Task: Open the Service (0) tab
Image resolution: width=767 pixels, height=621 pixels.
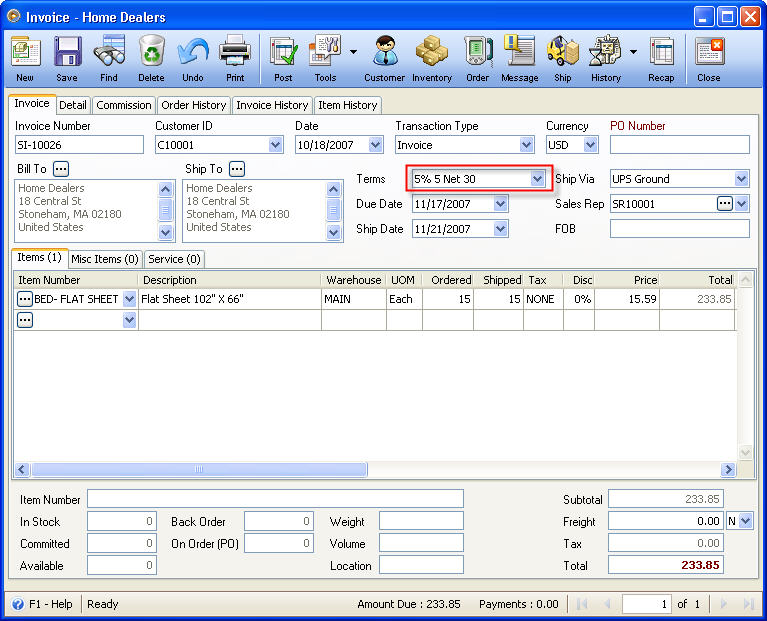Action: [x=174, y=259]
